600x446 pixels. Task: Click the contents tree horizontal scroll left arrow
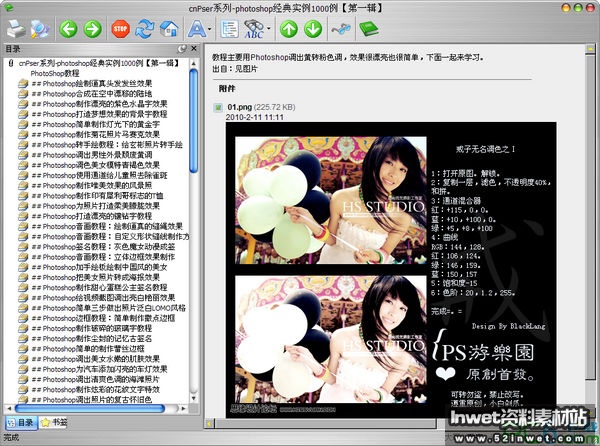(x=9, y=409)
